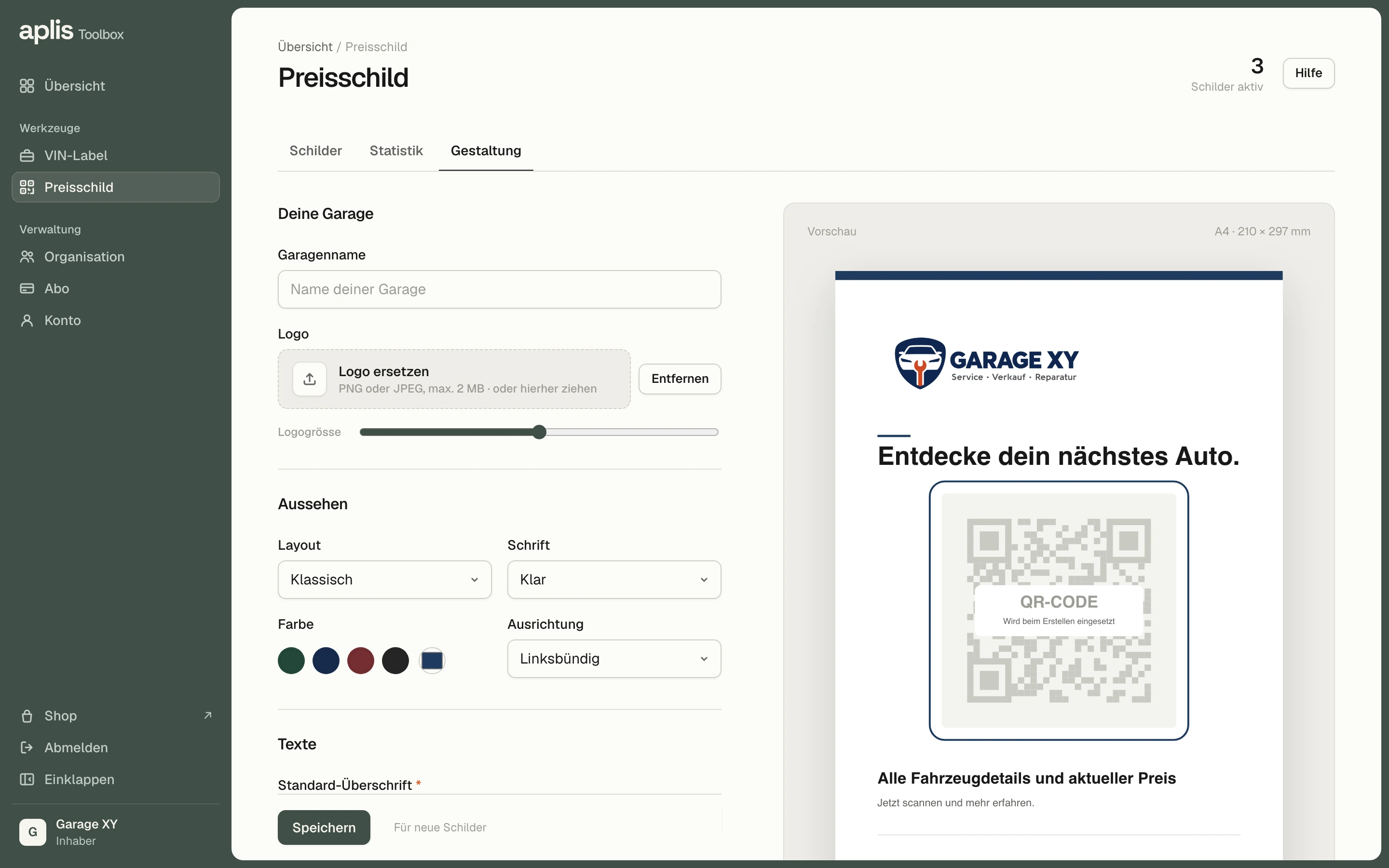Image resolution: width=1389 pixels, height=868 pixels.
Task: Click the Abo card icon
Action: (x=27, y=288)
